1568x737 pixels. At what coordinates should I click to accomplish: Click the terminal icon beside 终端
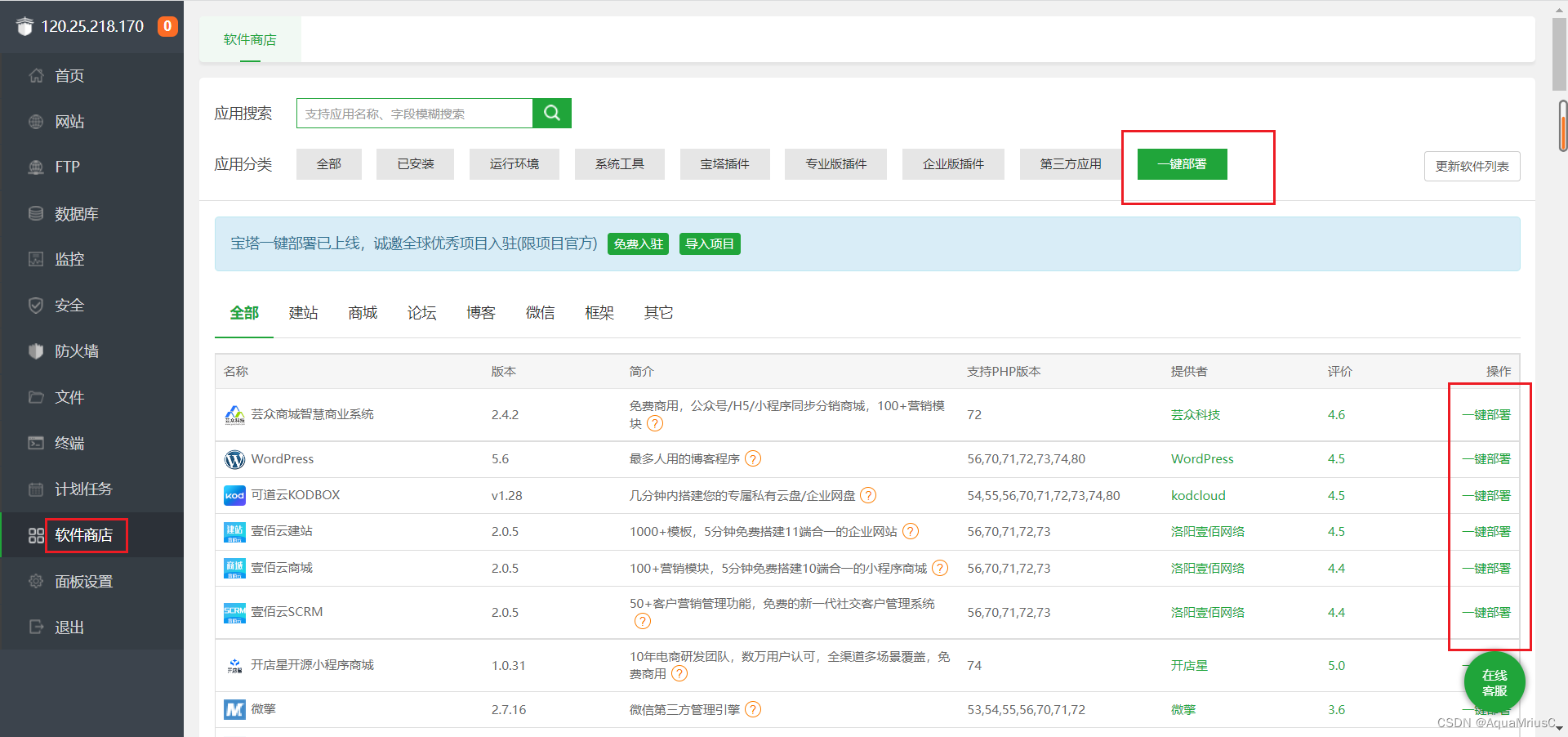(x=36, y=443)
